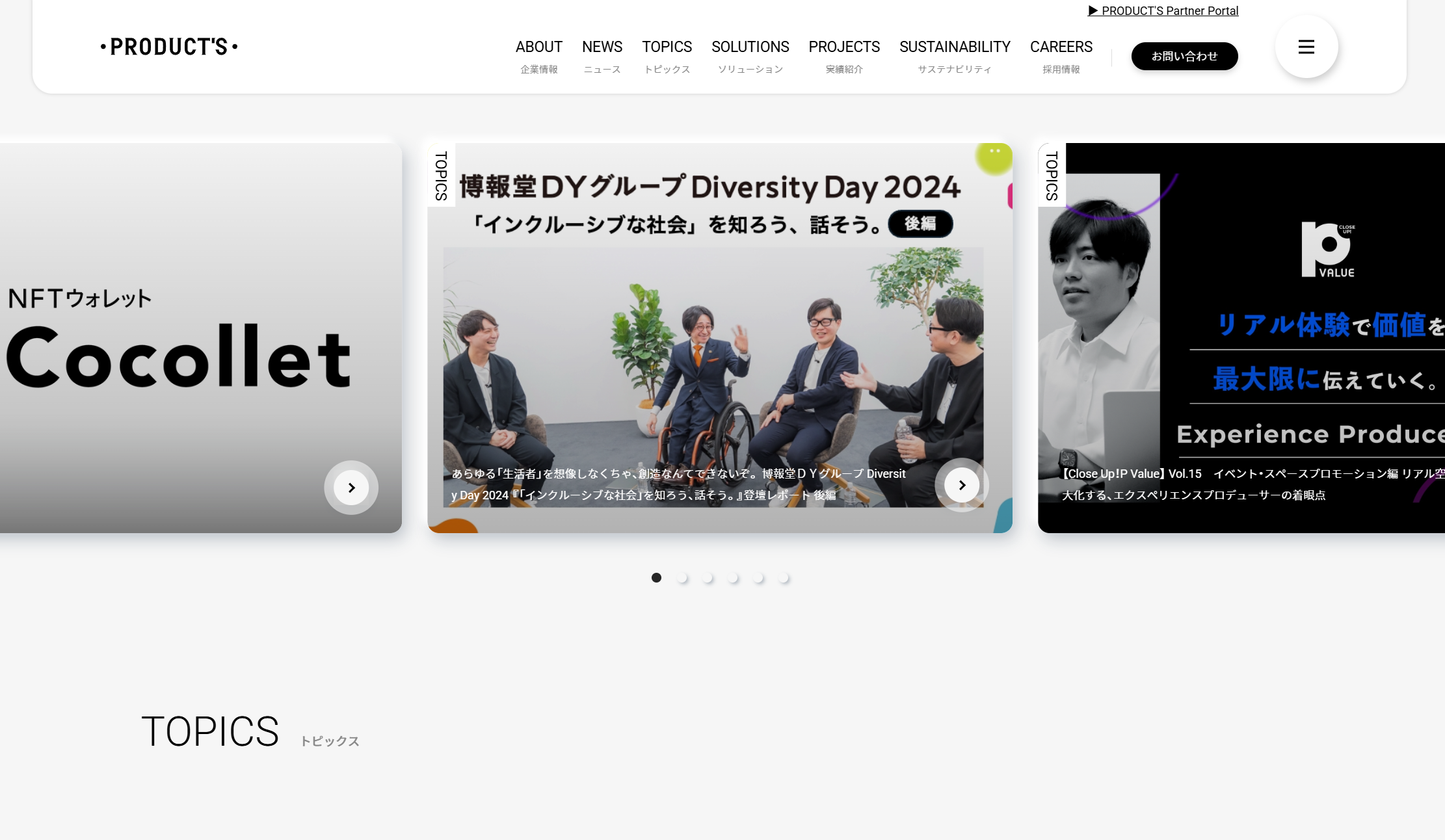This screenshot has width=1445, height=840.
Task: Click the Diversity Day 2024 caption text
Action: coord(678,484)
